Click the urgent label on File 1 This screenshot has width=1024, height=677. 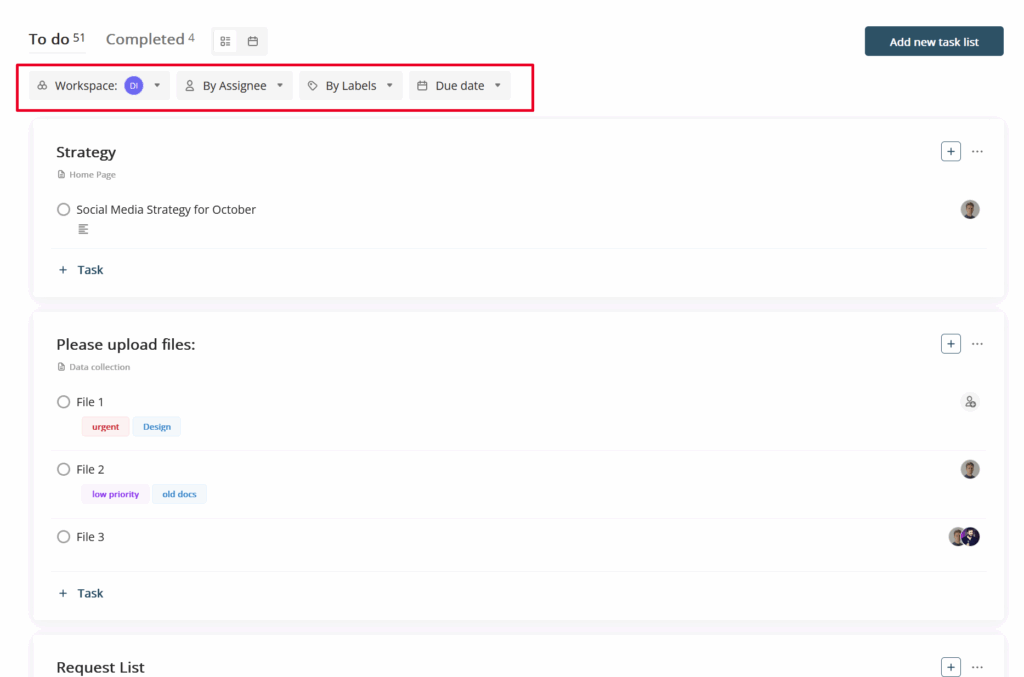pyautogui.click(x=105, y=427)
